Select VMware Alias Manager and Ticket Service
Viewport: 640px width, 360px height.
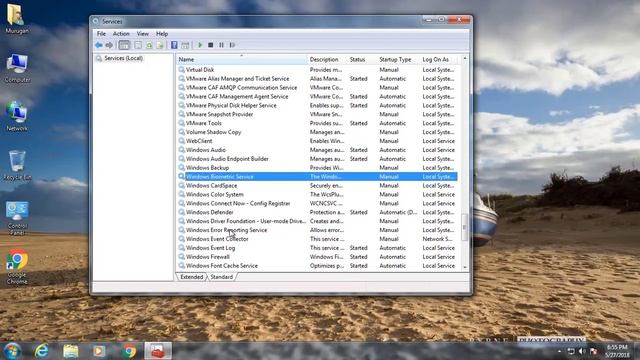point(317,79)
